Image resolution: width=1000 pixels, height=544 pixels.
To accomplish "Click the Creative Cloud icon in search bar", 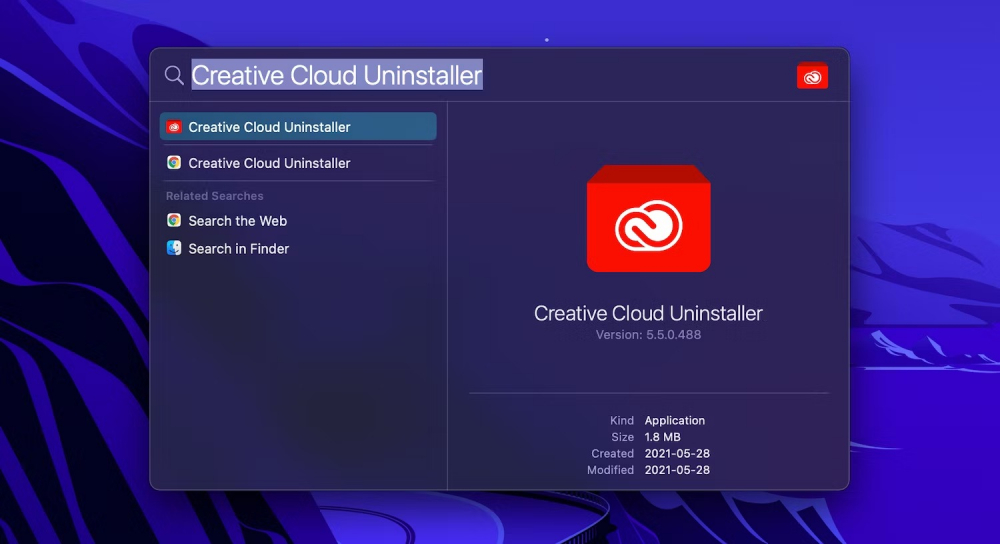I will pos(812,76).
